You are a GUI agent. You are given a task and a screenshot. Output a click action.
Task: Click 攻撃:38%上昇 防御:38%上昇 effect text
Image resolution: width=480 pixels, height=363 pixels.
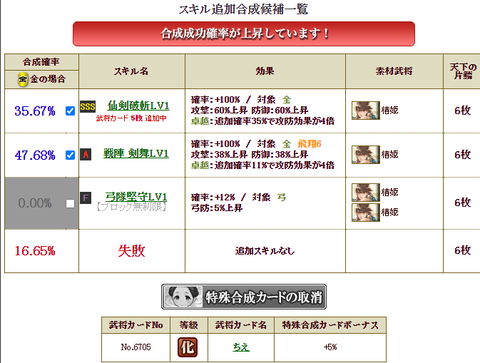[249, 154]
